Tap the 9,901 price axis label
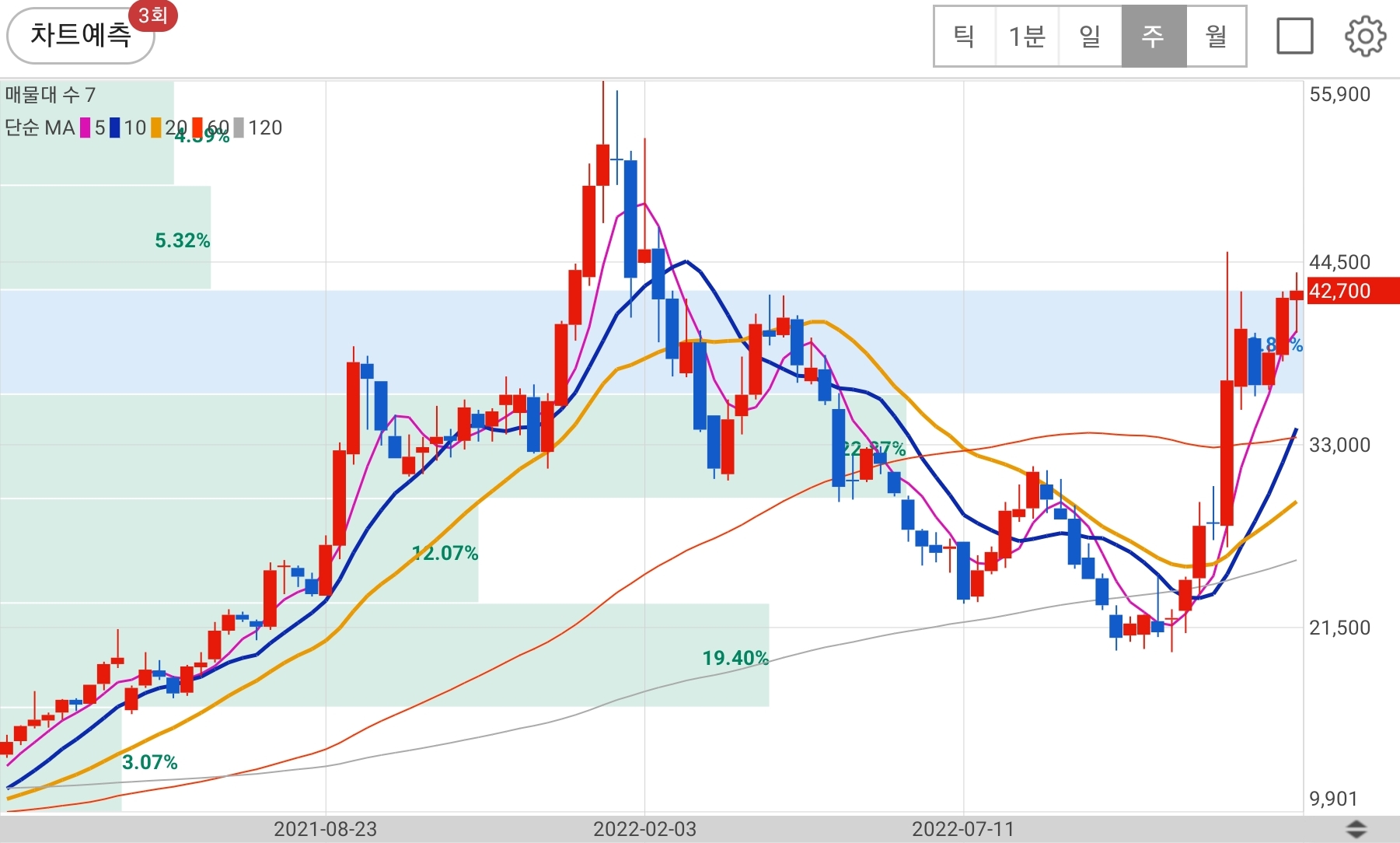The width and height of the screenshot is (1400, 843). click(1333, 799)
